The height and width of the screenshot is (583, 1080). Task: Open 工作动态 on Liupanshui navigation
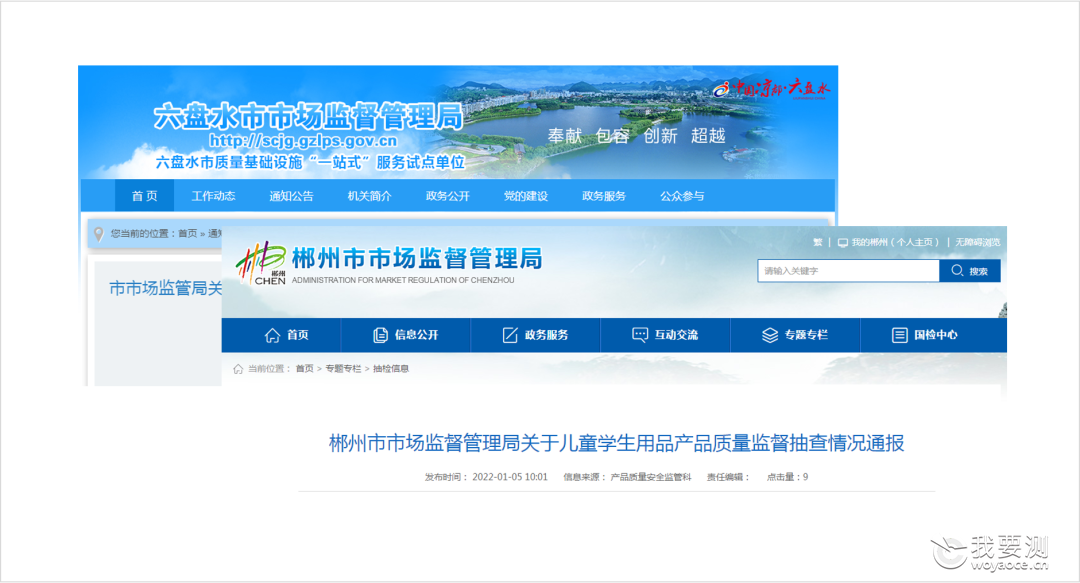[214, 196]
